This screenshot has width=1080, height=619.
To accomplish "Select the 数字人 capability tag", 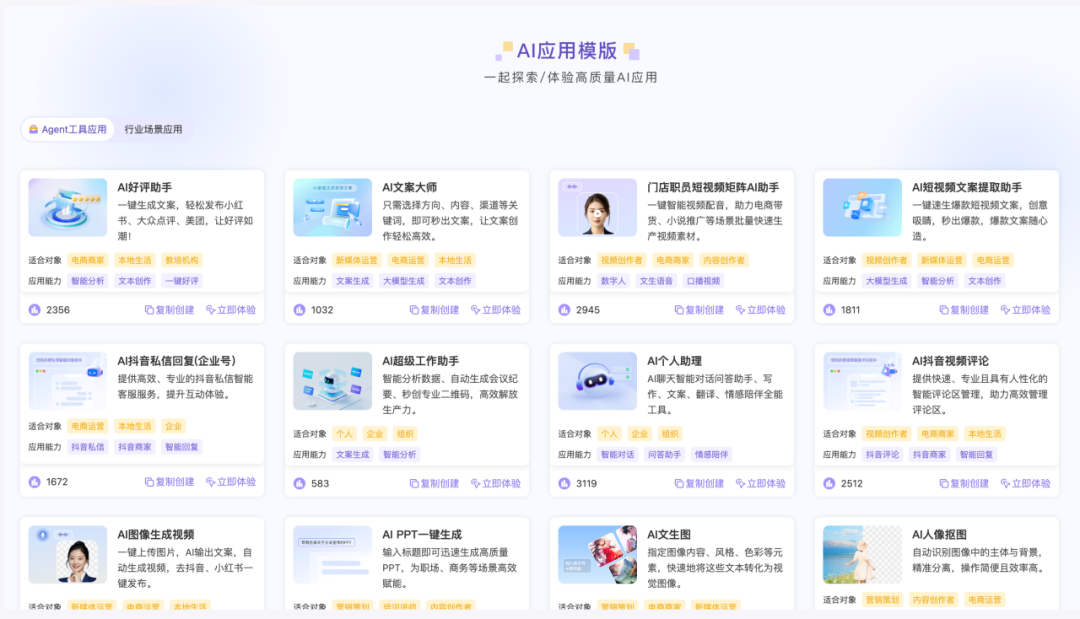I will coord(613,281).
